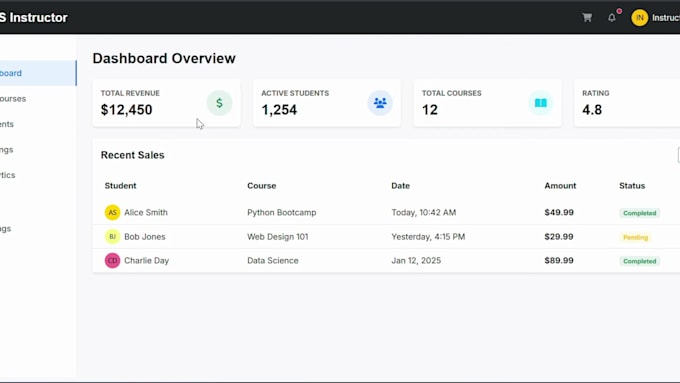Click the Total Revenue $12,450 value
Screen dimensions: 680x383
127,110
